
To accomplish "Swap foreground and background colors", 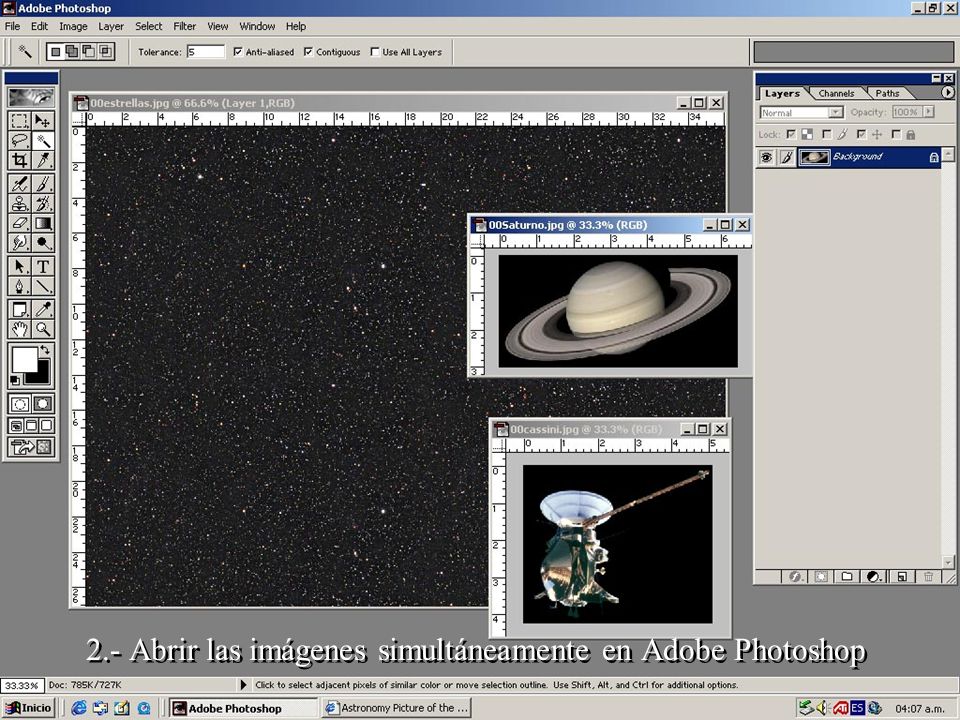I will click(45, 350).
